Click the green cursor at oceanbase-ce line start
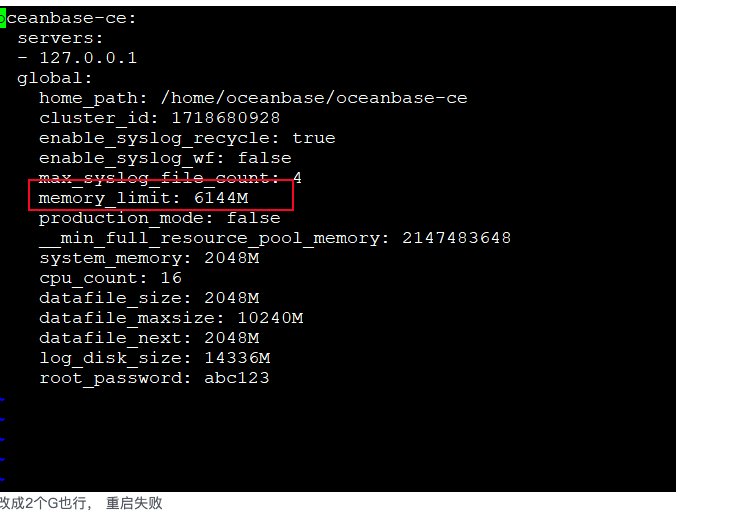741x520 pixels. tap(2, 19)
